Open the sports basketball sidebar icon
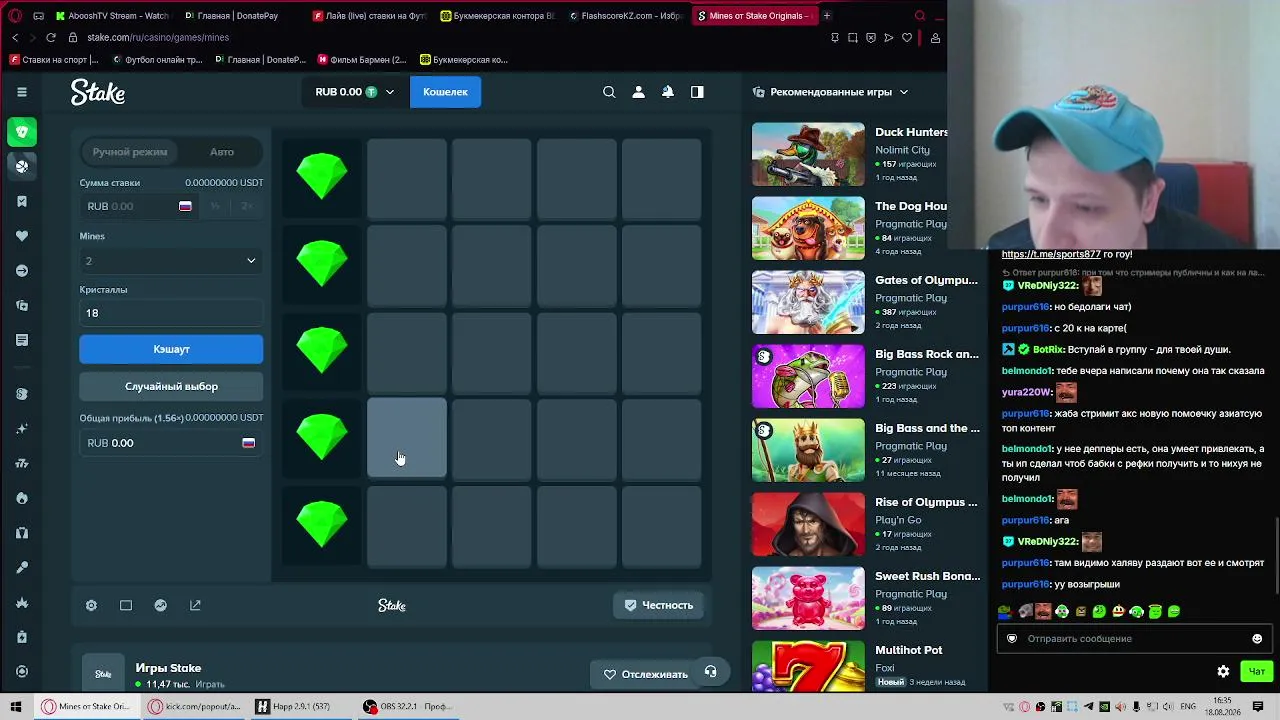 [x=22, y=166]
